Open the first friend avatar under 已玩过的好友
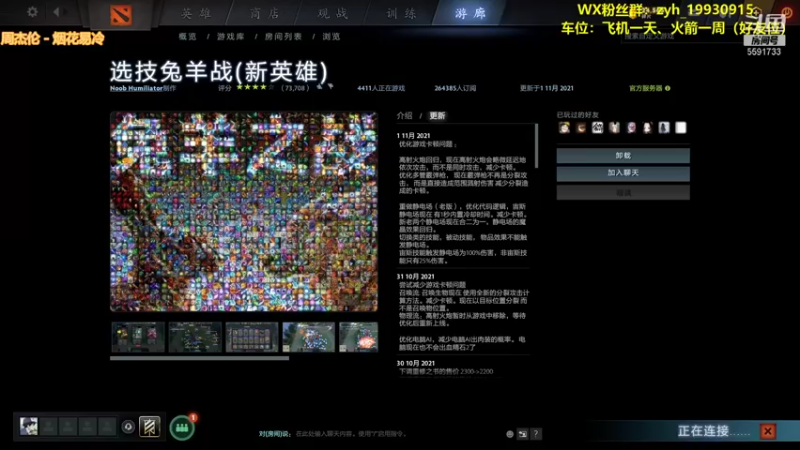Viewport: 800px width, 450px height. [564, 128]
